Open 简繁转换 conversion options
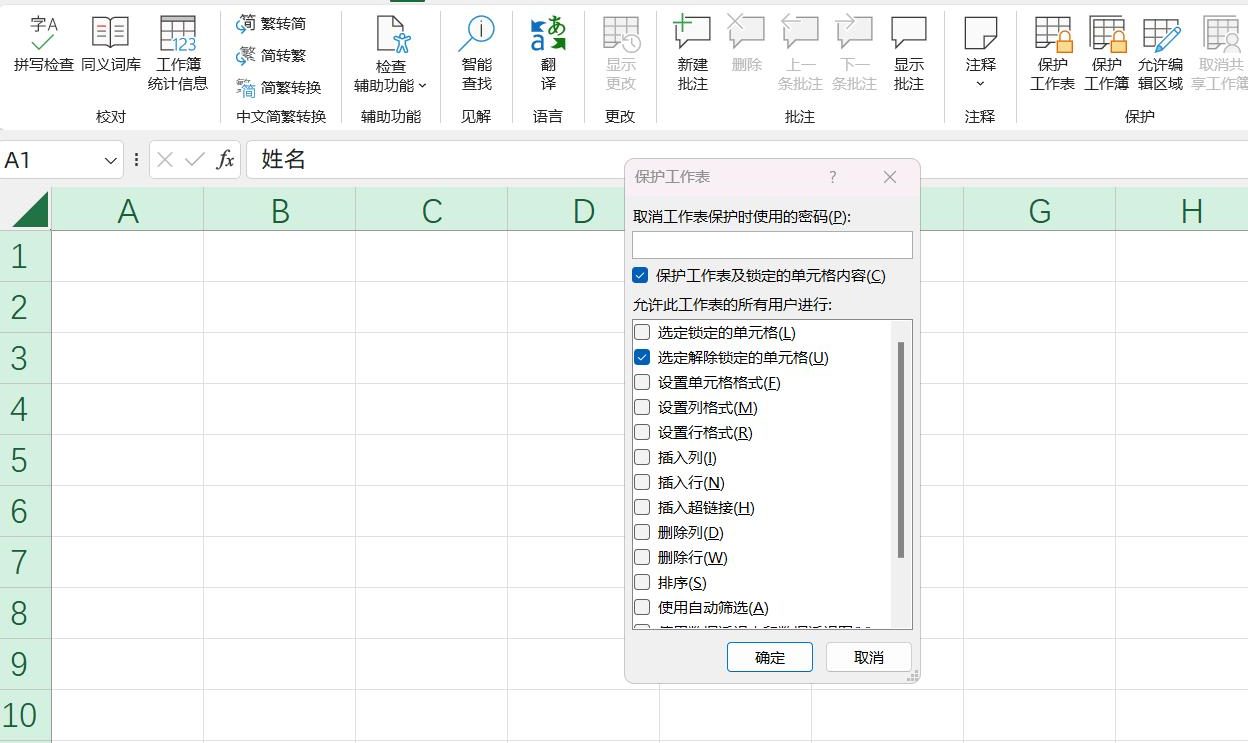 click(279, 88)
